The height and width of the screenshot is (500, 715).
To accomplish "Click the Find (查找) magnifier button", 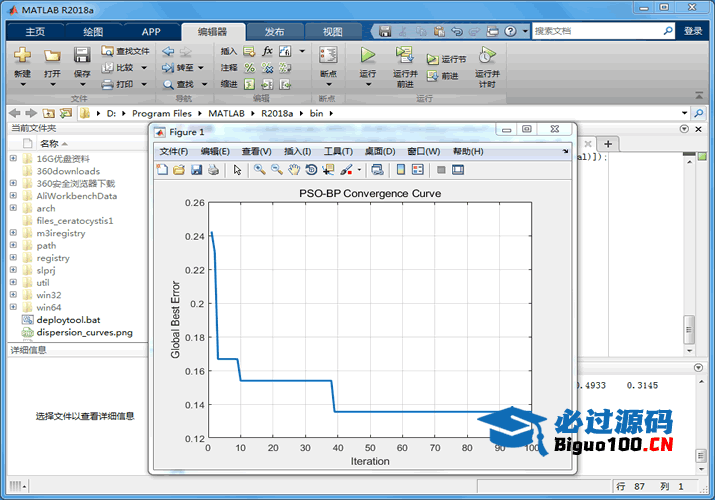I will coord(179,84).
